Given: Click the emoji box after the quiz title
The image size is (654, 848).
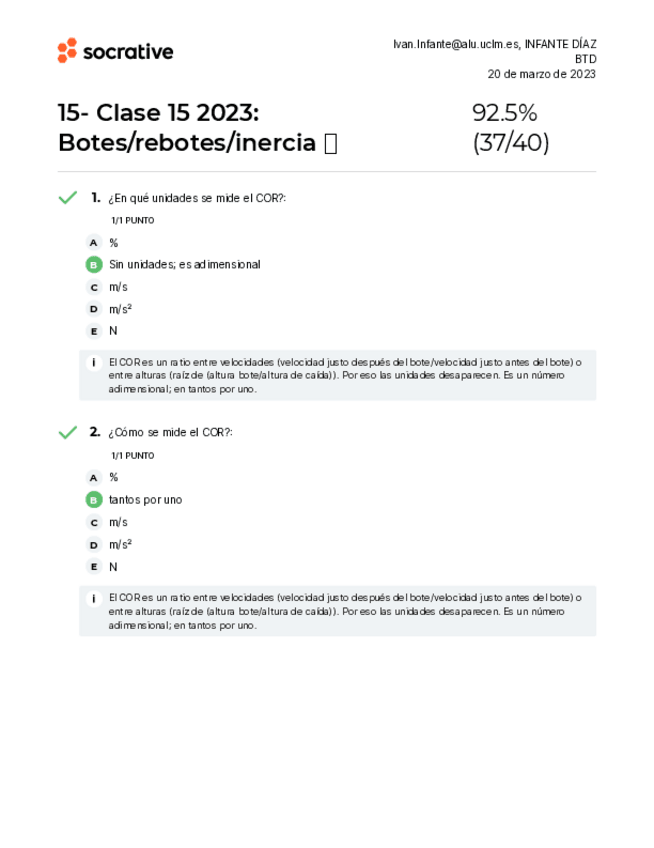Looking at the screenshot, I should pyautogui.click(x=331, y=144).
